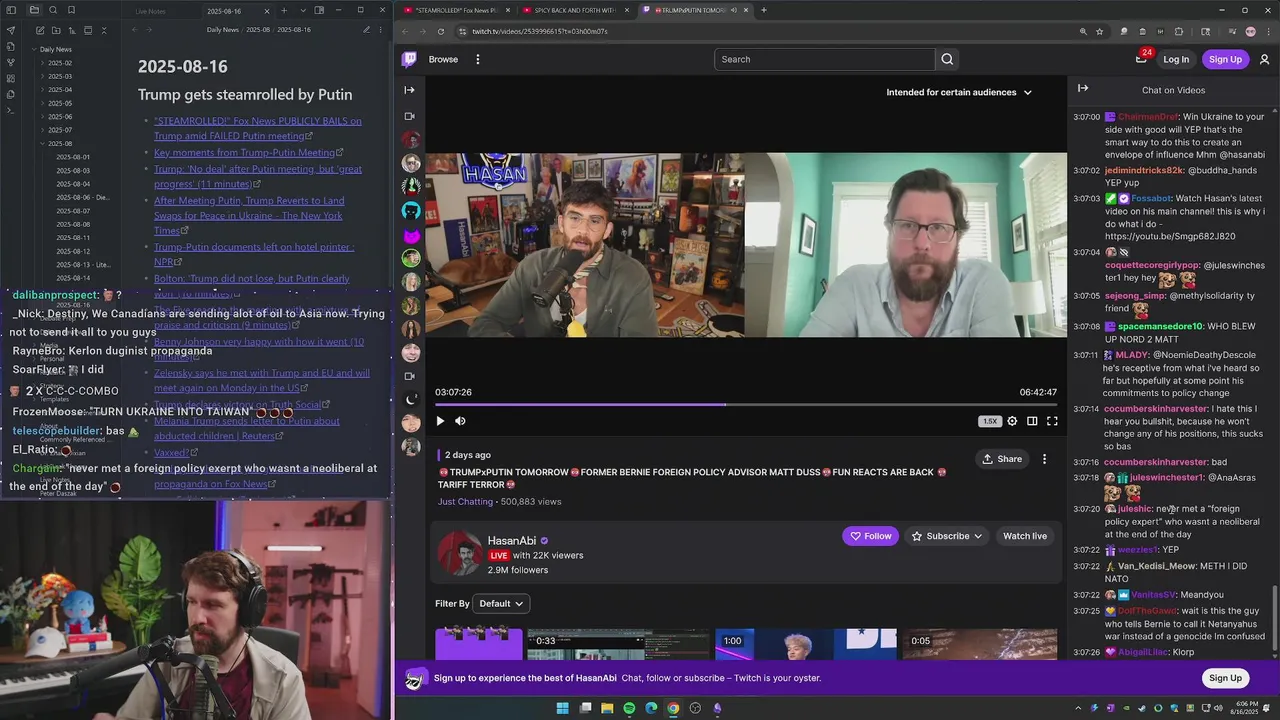Seek on the video progress bar
The width and height of the screenshot is (1280, 720).
(746, 405)
